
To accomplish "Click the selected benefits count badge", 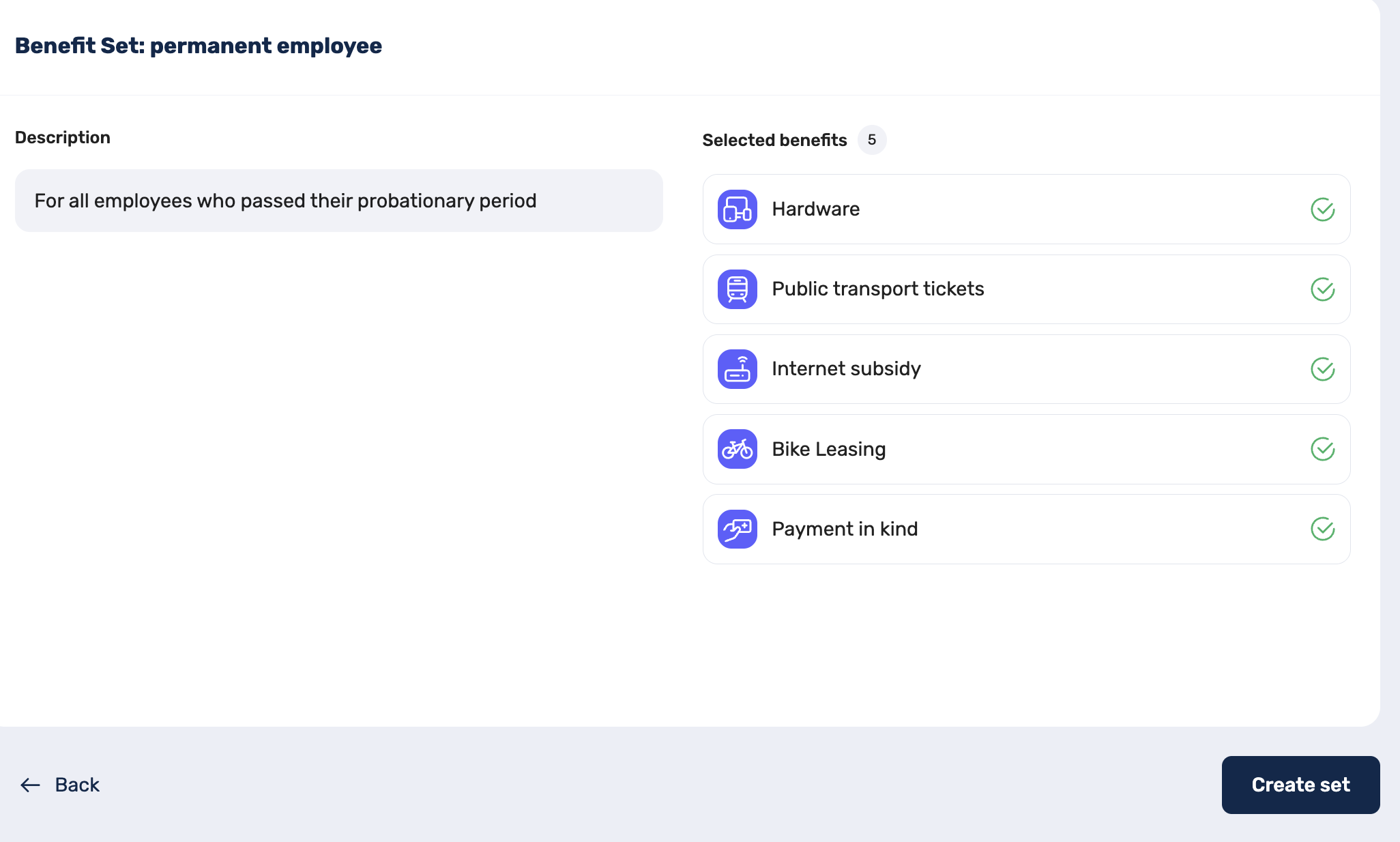I will click(x=871, y=140).
